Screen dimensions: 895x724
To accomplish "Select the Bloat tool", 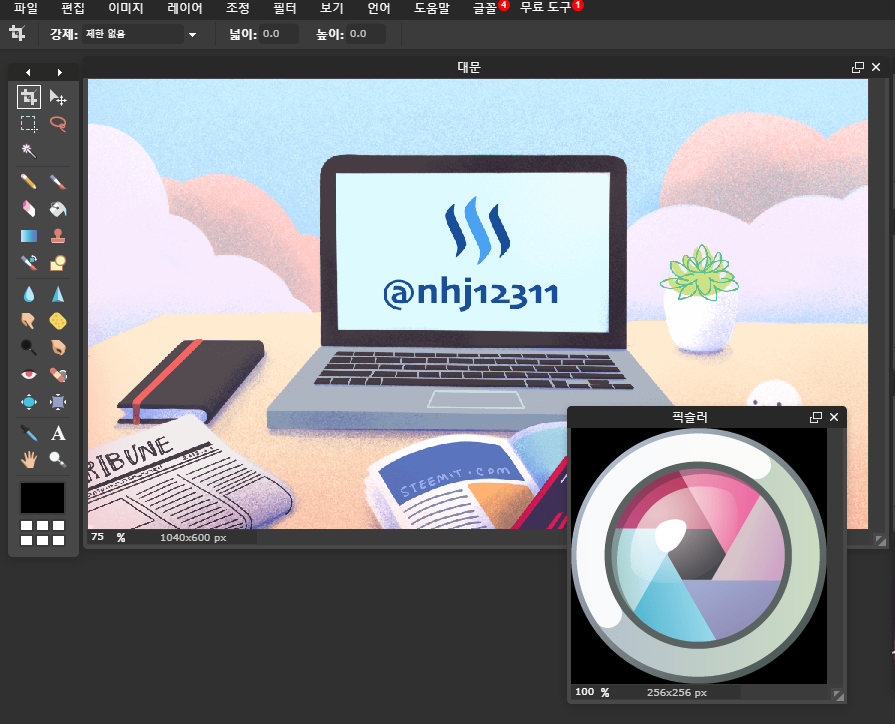I will pos(29,402).
